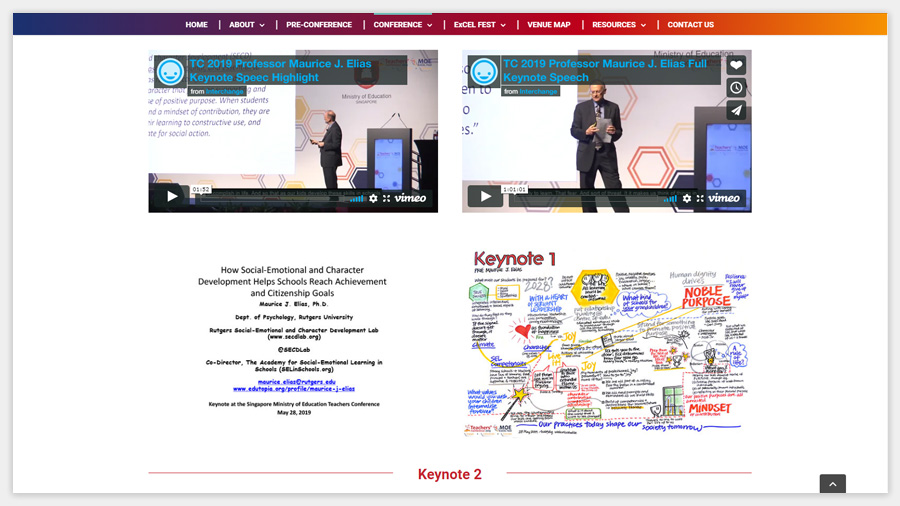Expand the CONFERENCE menu
Image resolution: width=900 pixels, height=506 pixels.
click(403, 25)
